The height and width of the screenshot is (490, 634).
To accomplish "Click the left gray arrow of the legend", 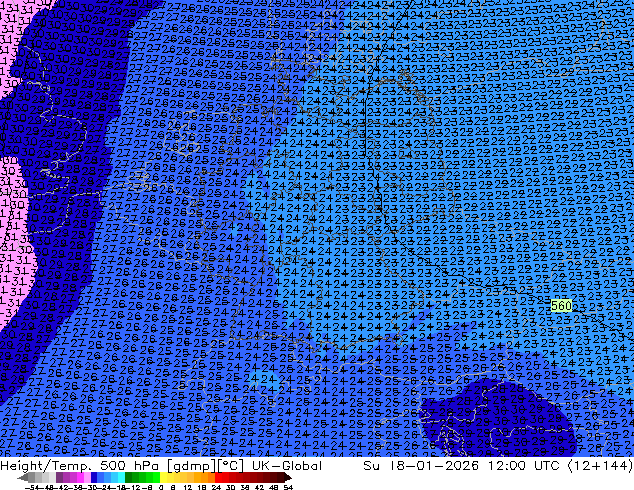I will [x=23, y=477].
